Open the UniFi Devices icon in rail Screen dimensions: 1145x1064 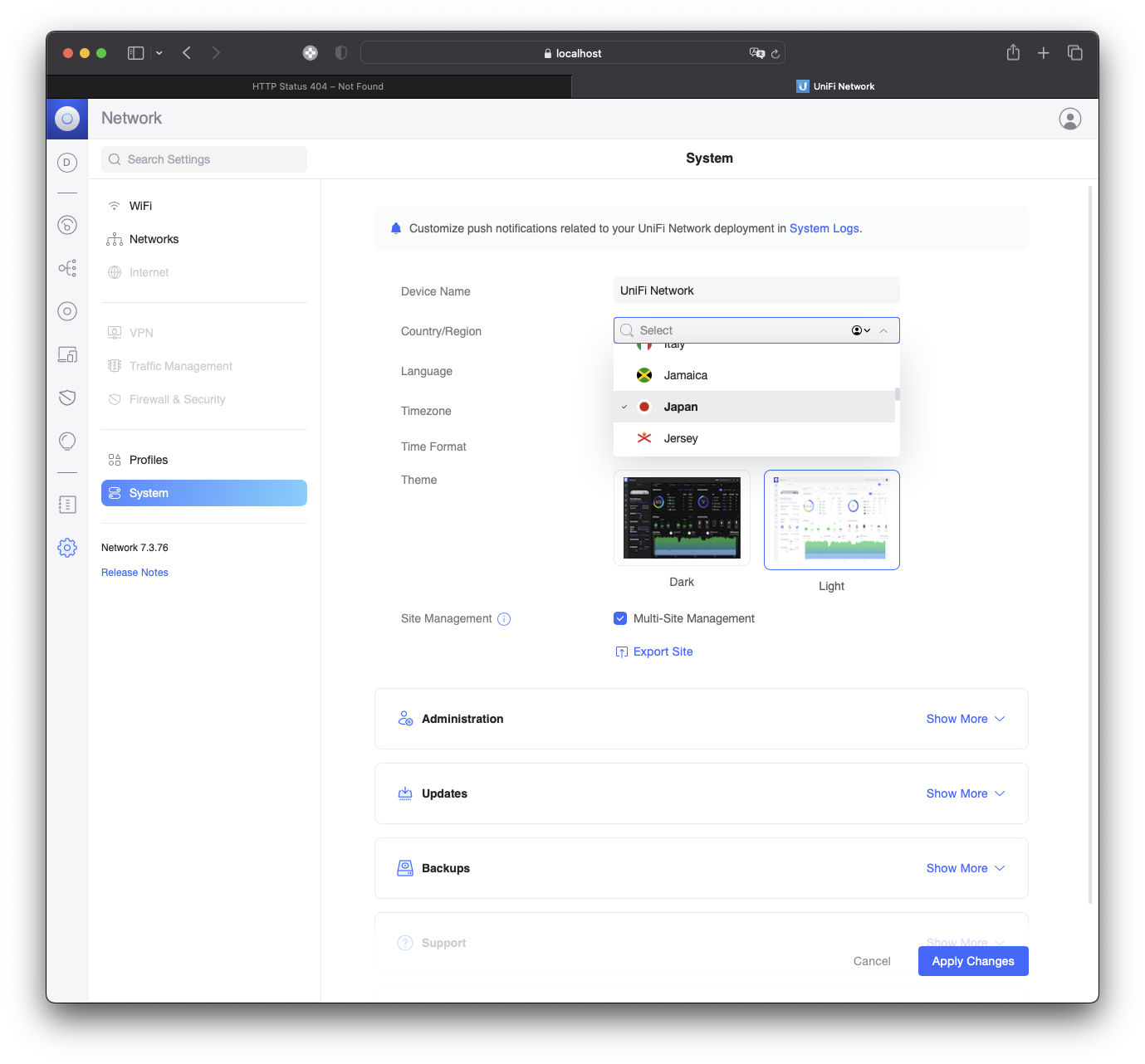tap(67, 311)
